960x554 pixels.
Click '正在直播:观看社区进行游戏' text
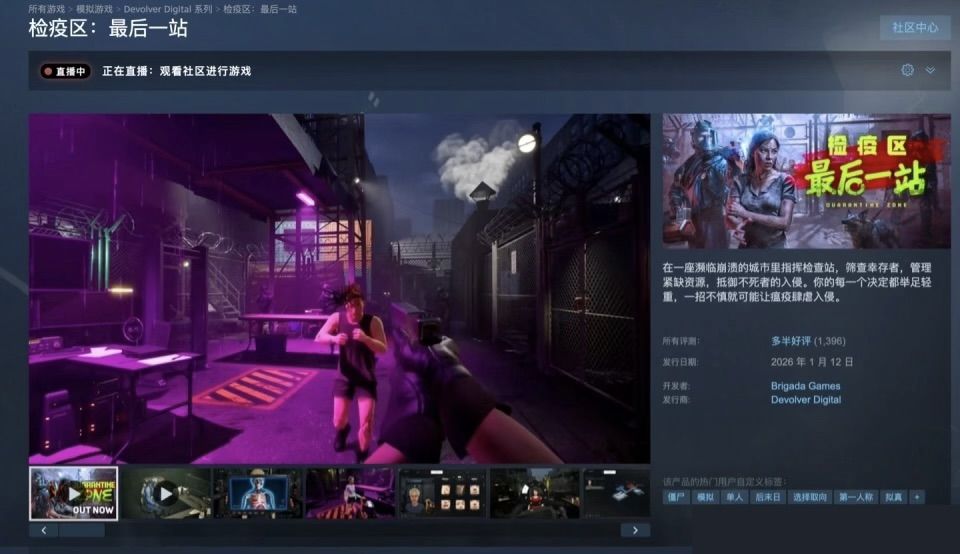(x=176, y=71)
